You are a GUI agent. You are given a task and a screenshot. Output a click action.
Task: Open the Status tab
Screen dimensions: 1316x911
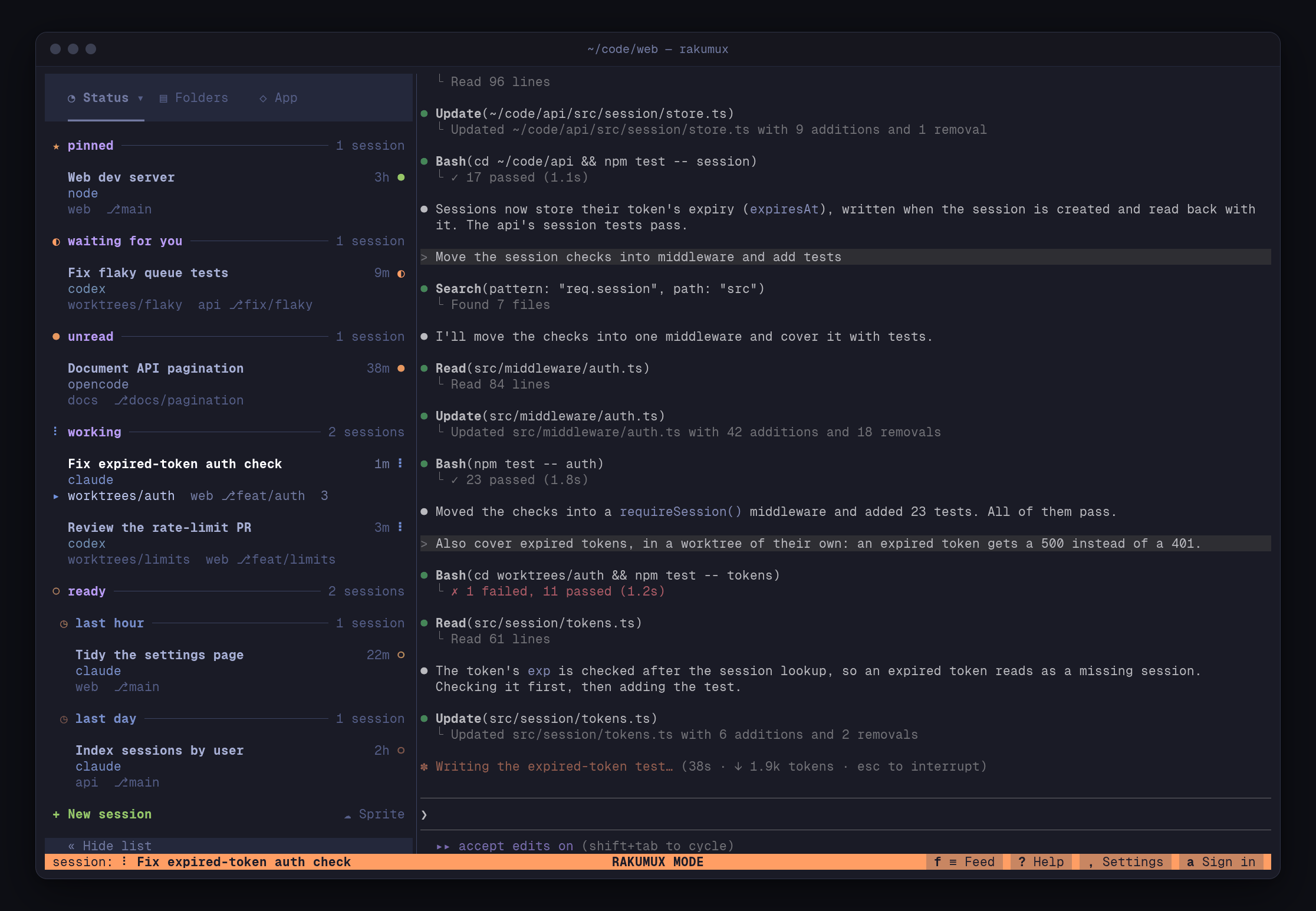tap(98, 98)
